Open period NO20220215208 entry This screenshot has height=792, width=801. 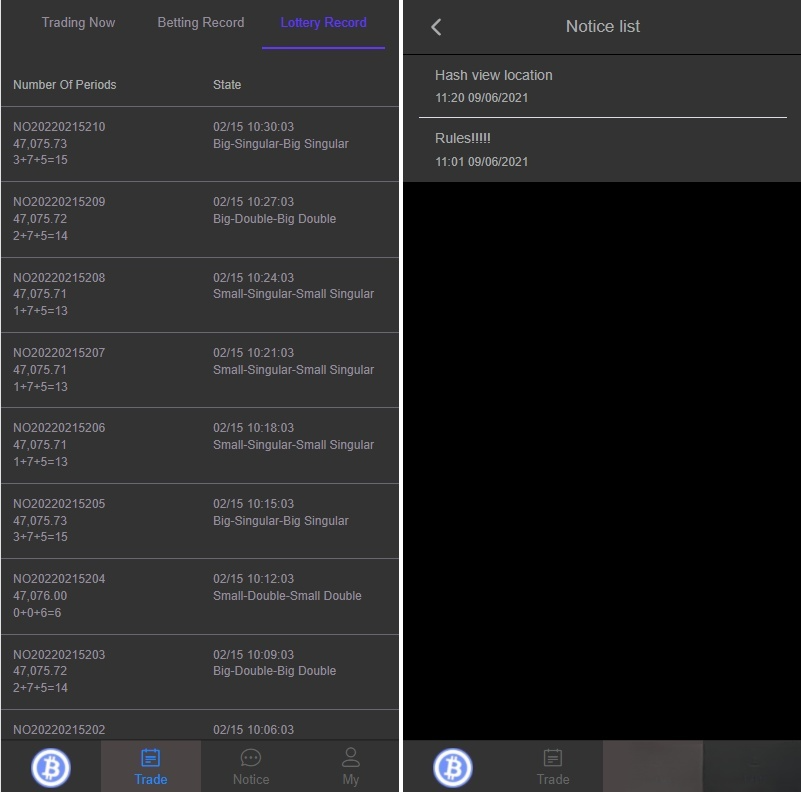click(199, 294)
